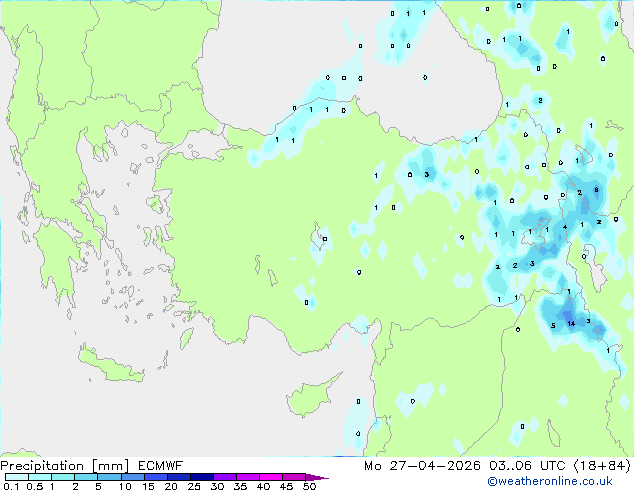
Task: Pick the legend swatch between 10 and 15
Action: point(132,477)
